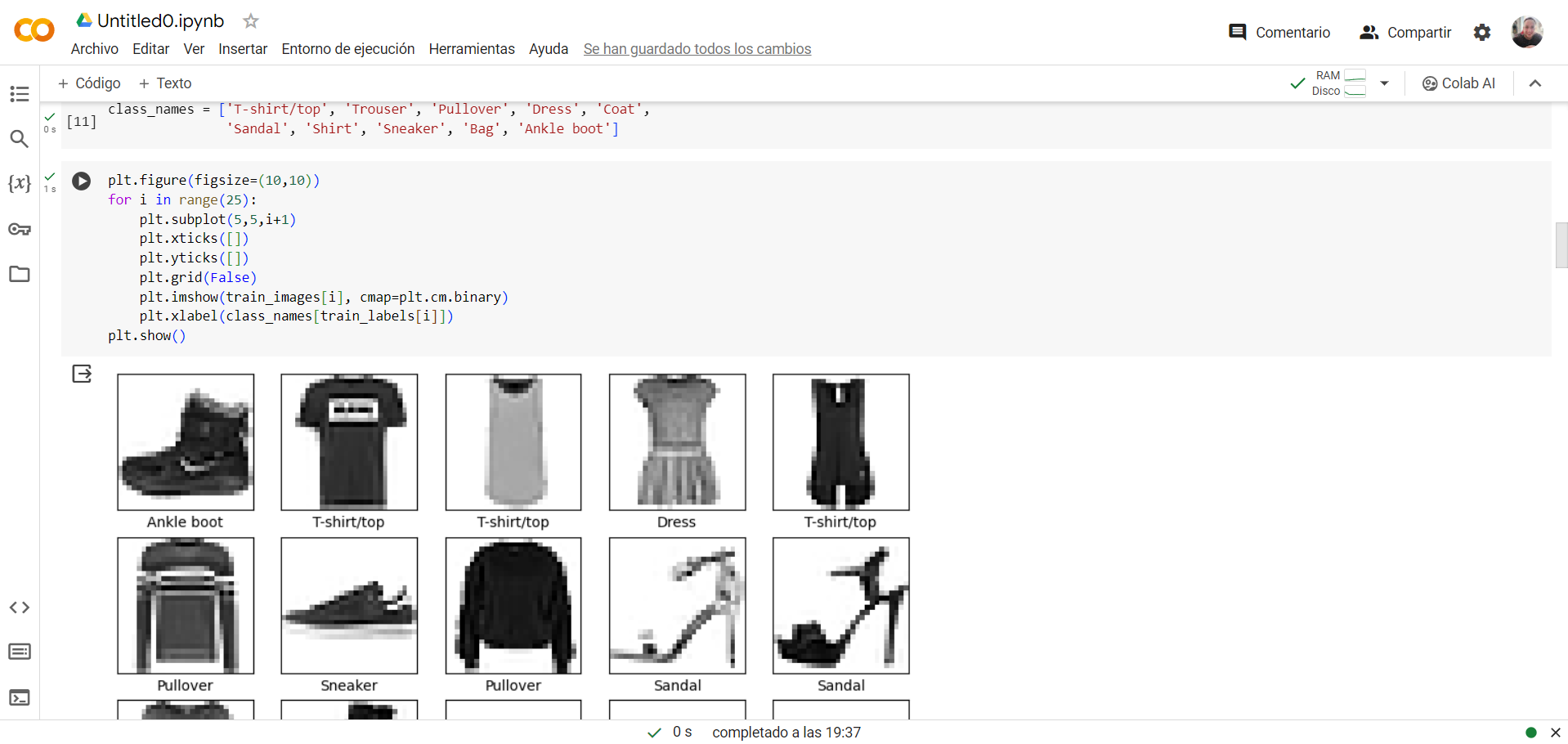Open the files folder panel
1568x744 pixels.
coord(20,274)
